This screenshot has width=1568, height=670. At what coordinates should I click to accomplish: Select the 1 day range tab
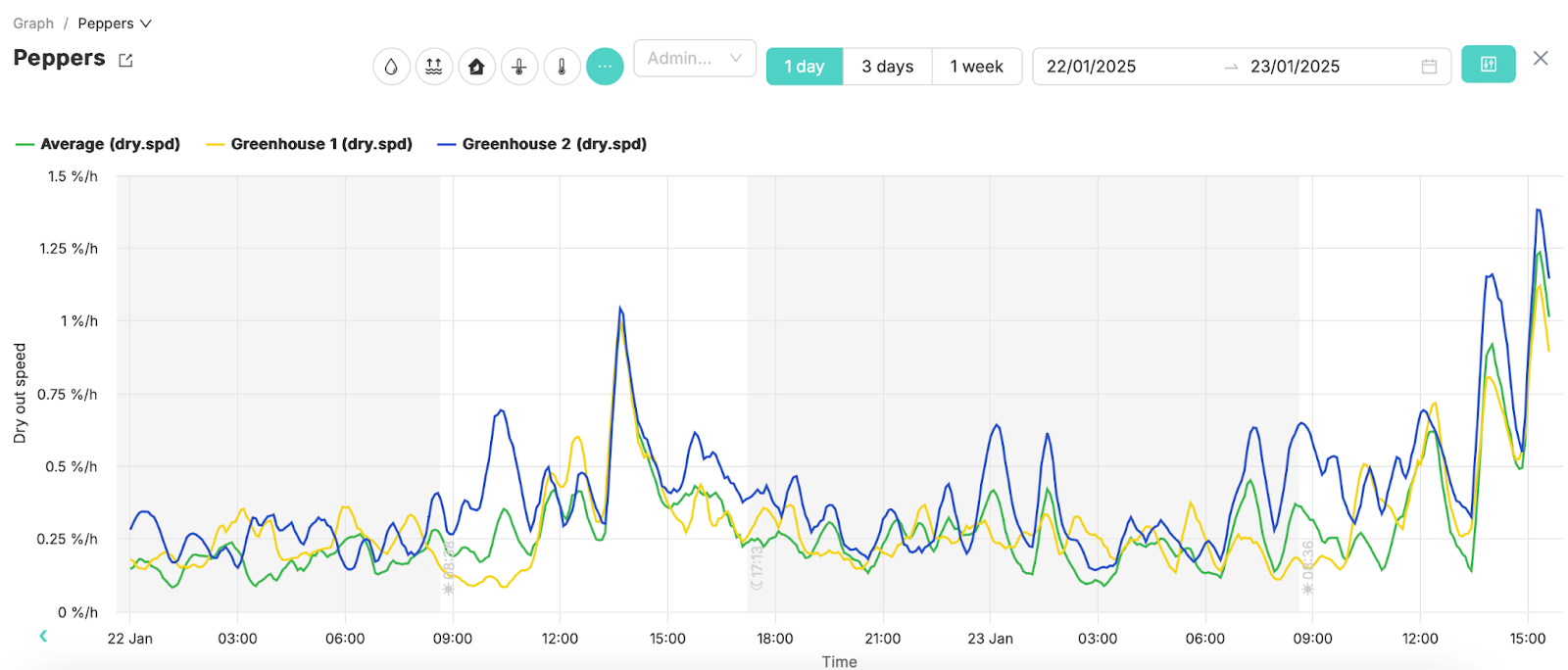(805, 67)
